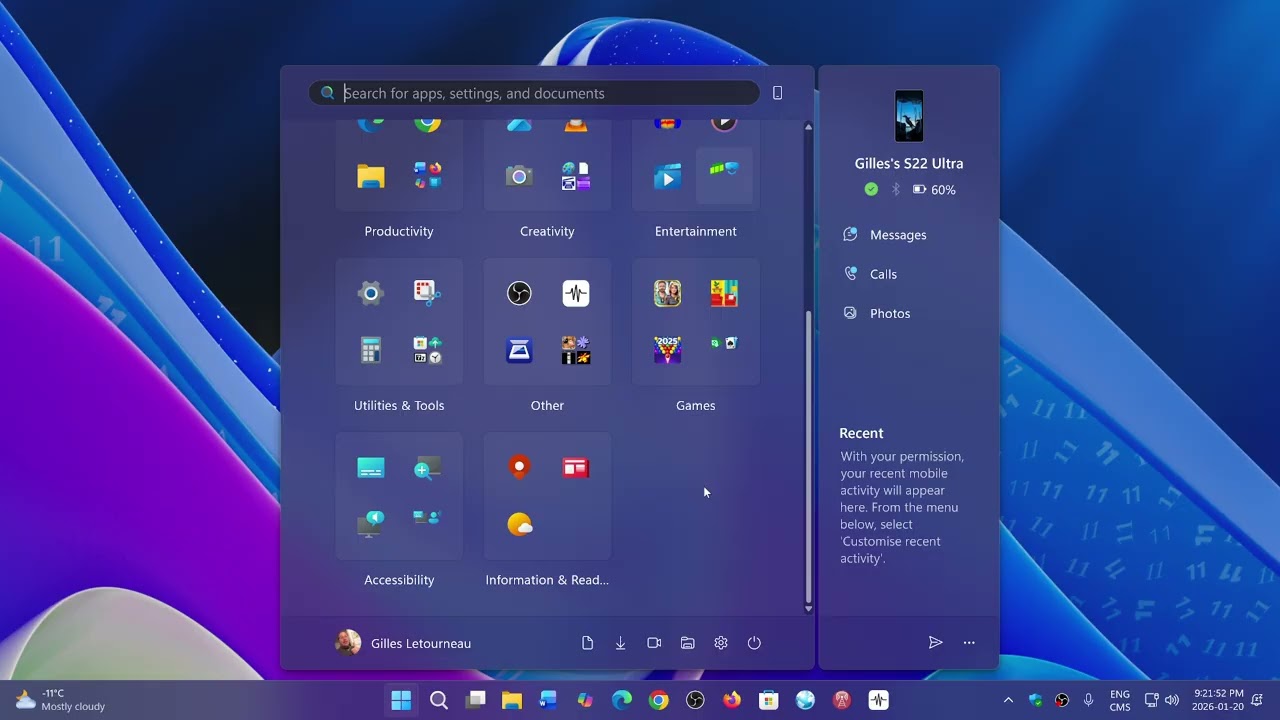Expand the remaining apps in the Accessibility folder
The height and width of the screenshot is (720, 1280).
[x=428, y=517]
